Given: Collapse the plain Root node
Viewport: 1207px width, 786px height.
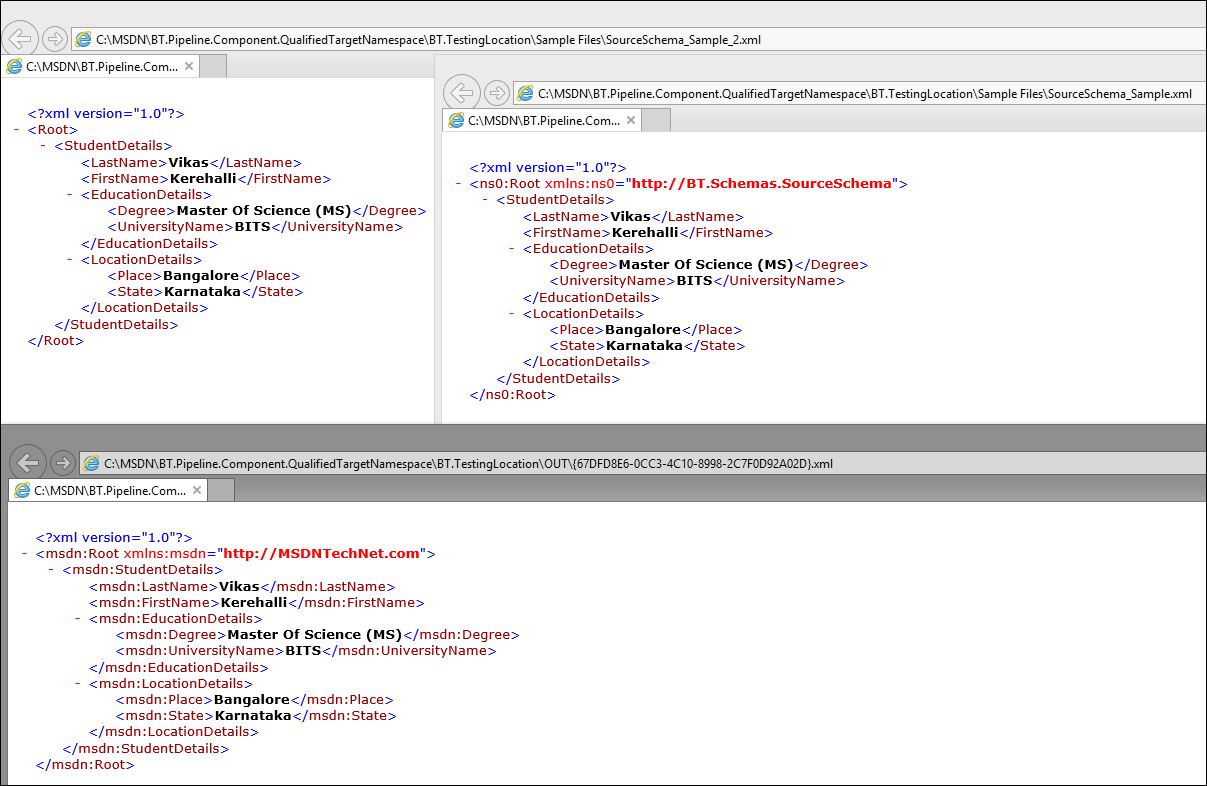Looking at the screenshot, I should click(17, 130).
